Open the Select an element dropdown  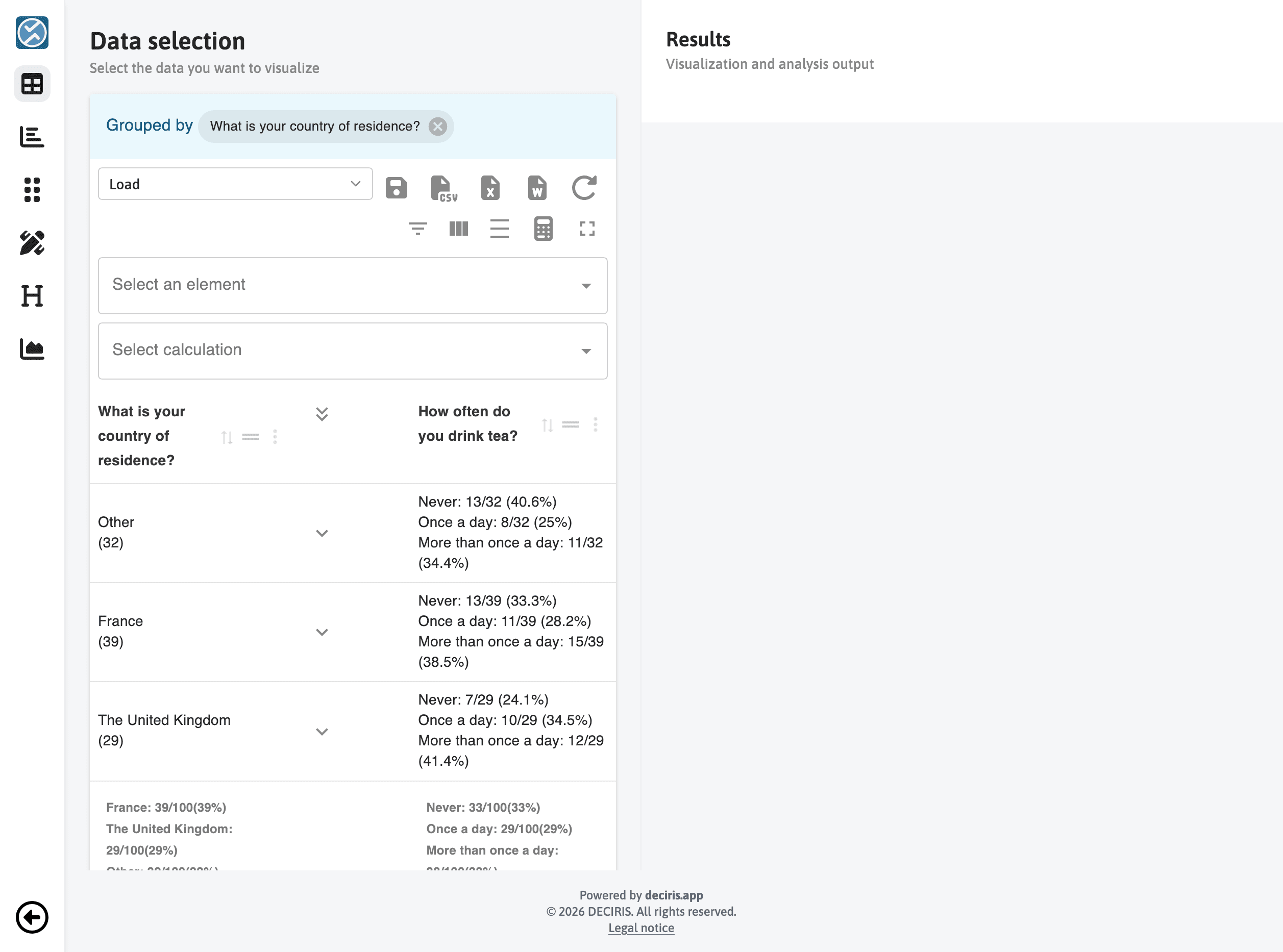click(x=352, y=285)
